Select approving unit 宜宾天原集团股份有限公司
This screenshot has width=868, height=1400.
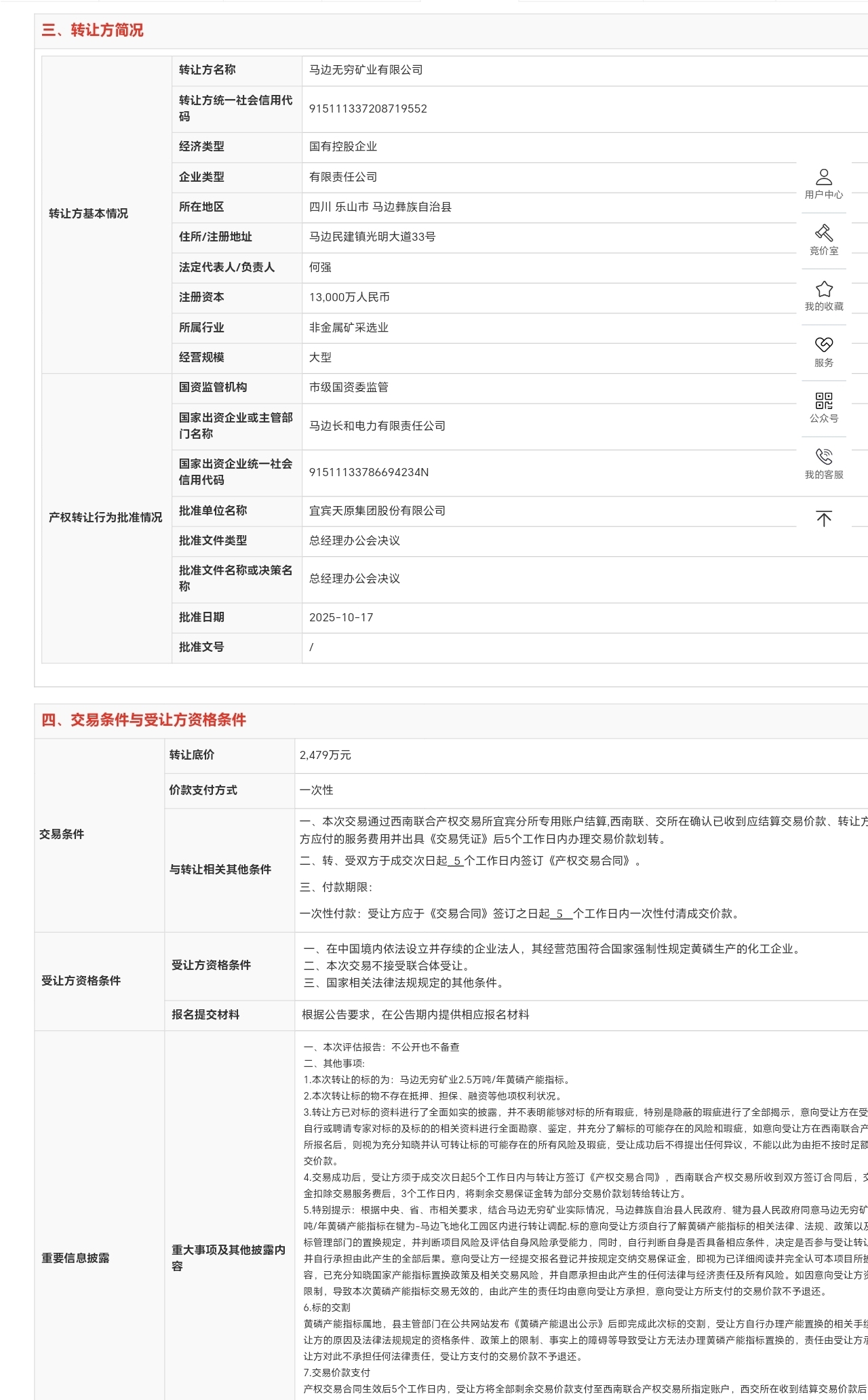pos(377,511)
